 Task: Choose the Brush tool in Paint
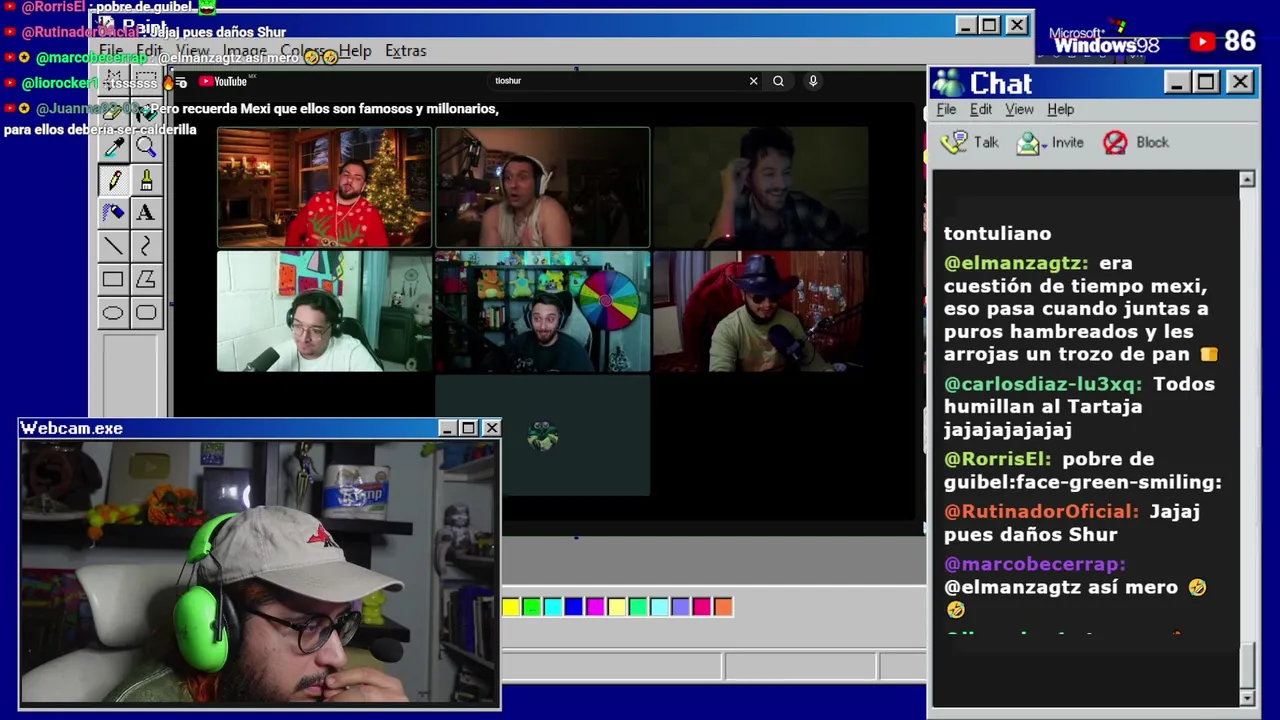coord(146,181)
